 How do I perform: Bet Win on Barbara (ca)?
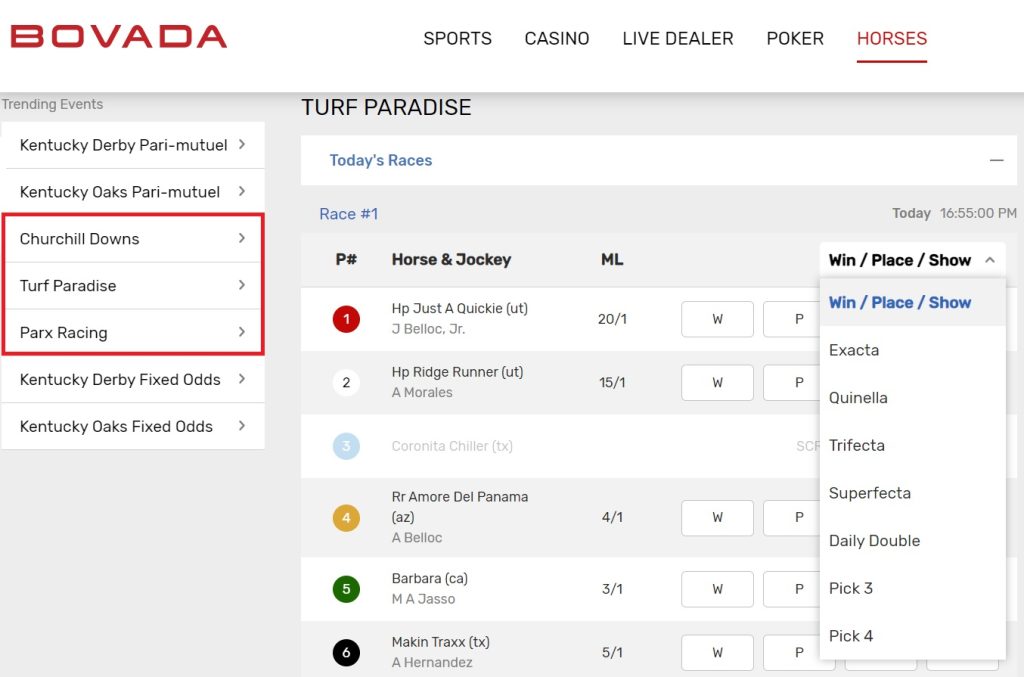pos(717,589)
